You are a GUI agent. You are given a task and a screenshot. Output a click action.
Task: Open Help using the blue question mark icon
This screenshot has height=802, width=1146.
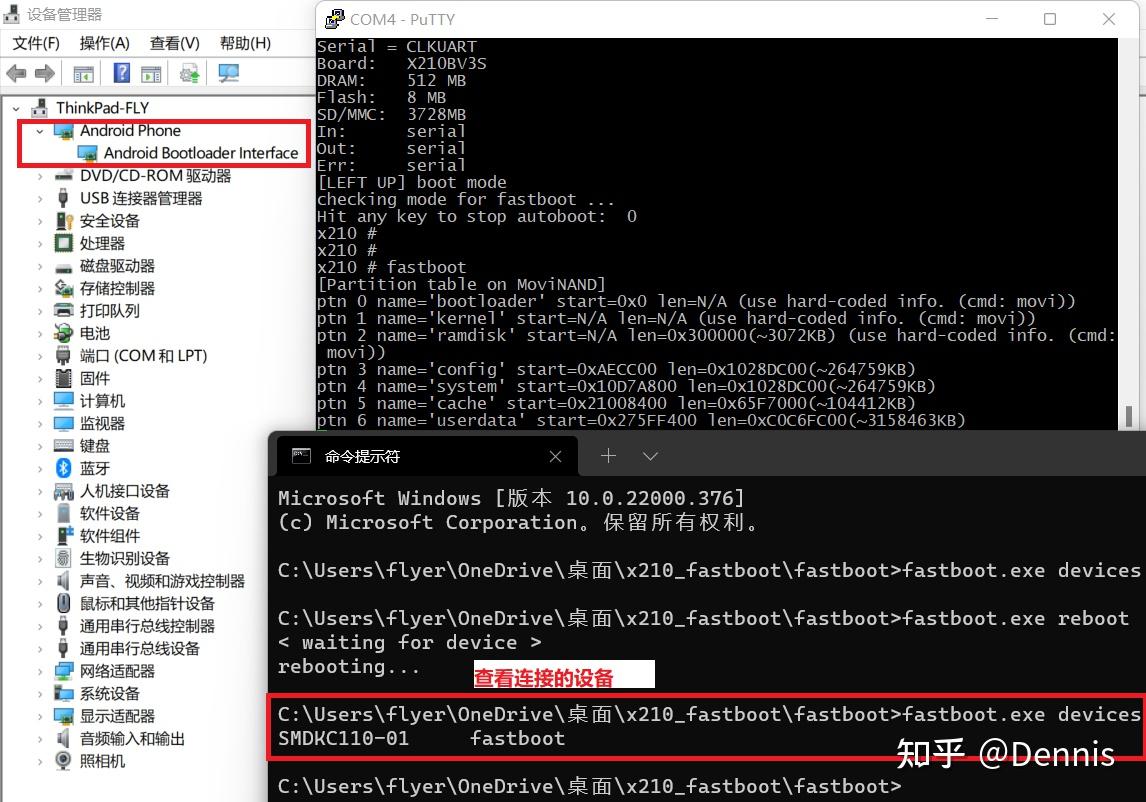pyautogui.click(x=120, y=73)
